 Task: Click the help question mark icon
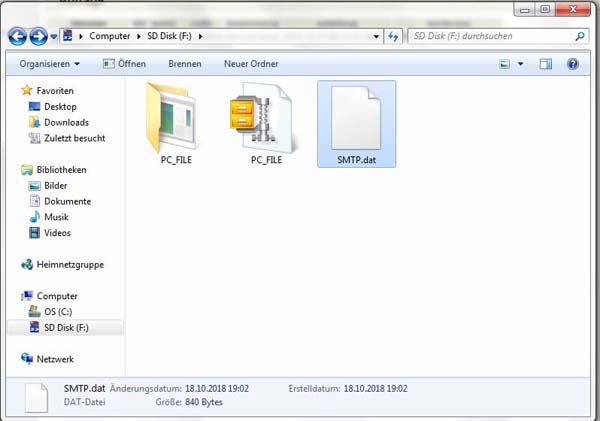point(573,64)
